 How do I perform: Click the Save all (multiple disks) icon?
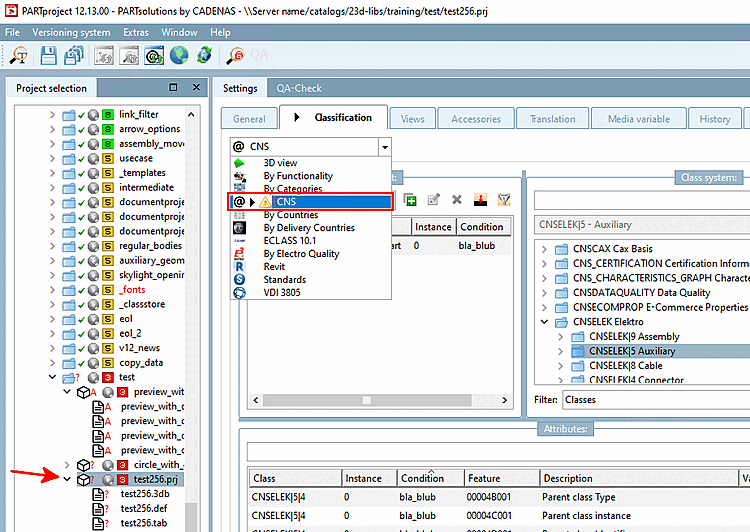tap(74, 55)
